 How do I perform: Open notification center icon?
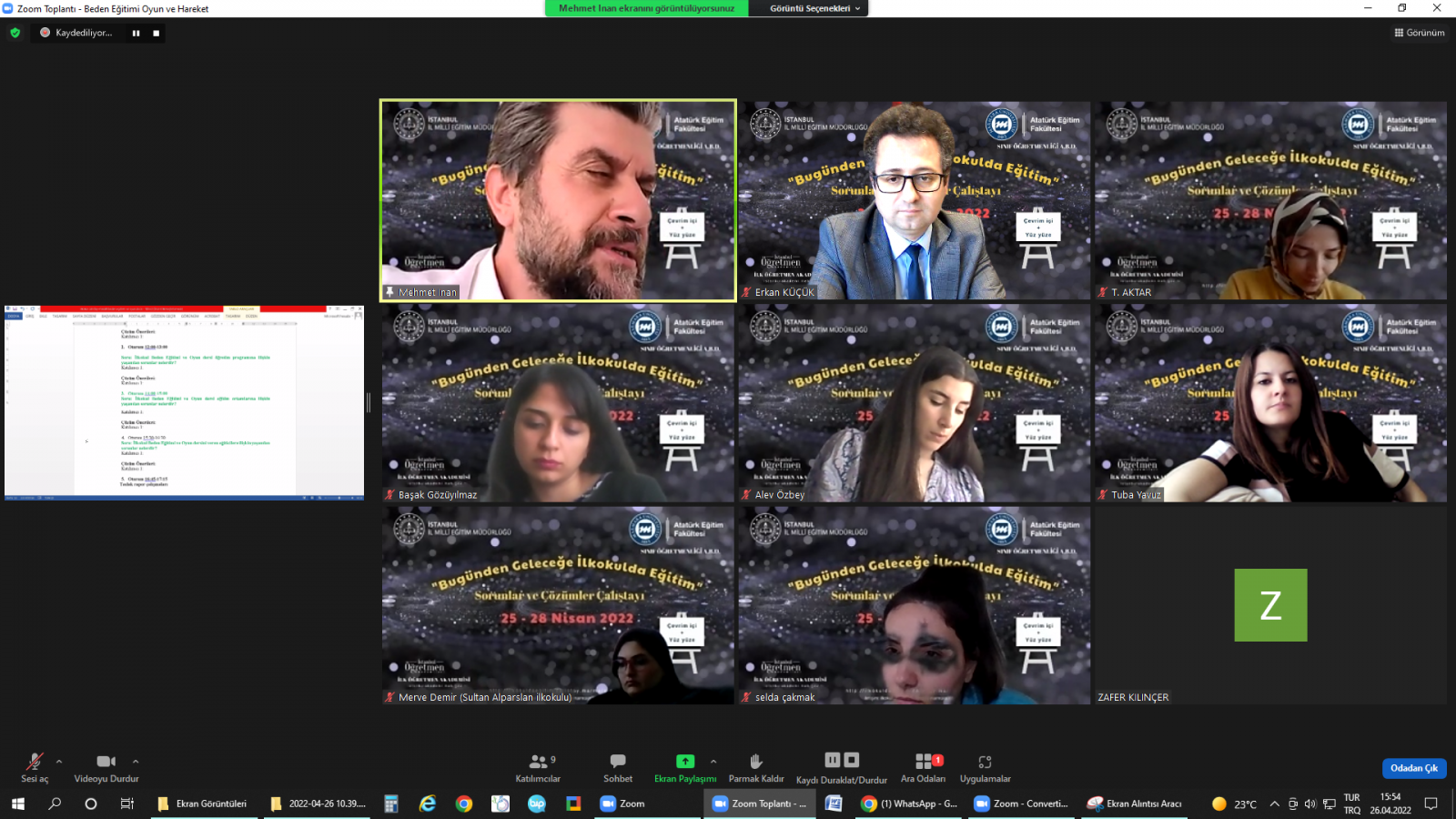[x=1431, y=804]
